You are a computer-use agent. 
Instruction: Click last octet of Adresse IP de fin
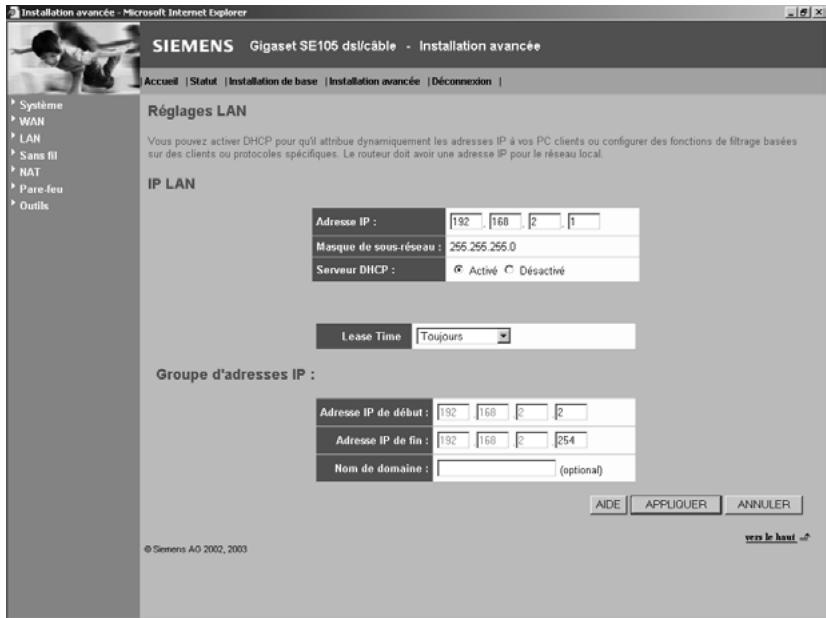coord(571,440)
